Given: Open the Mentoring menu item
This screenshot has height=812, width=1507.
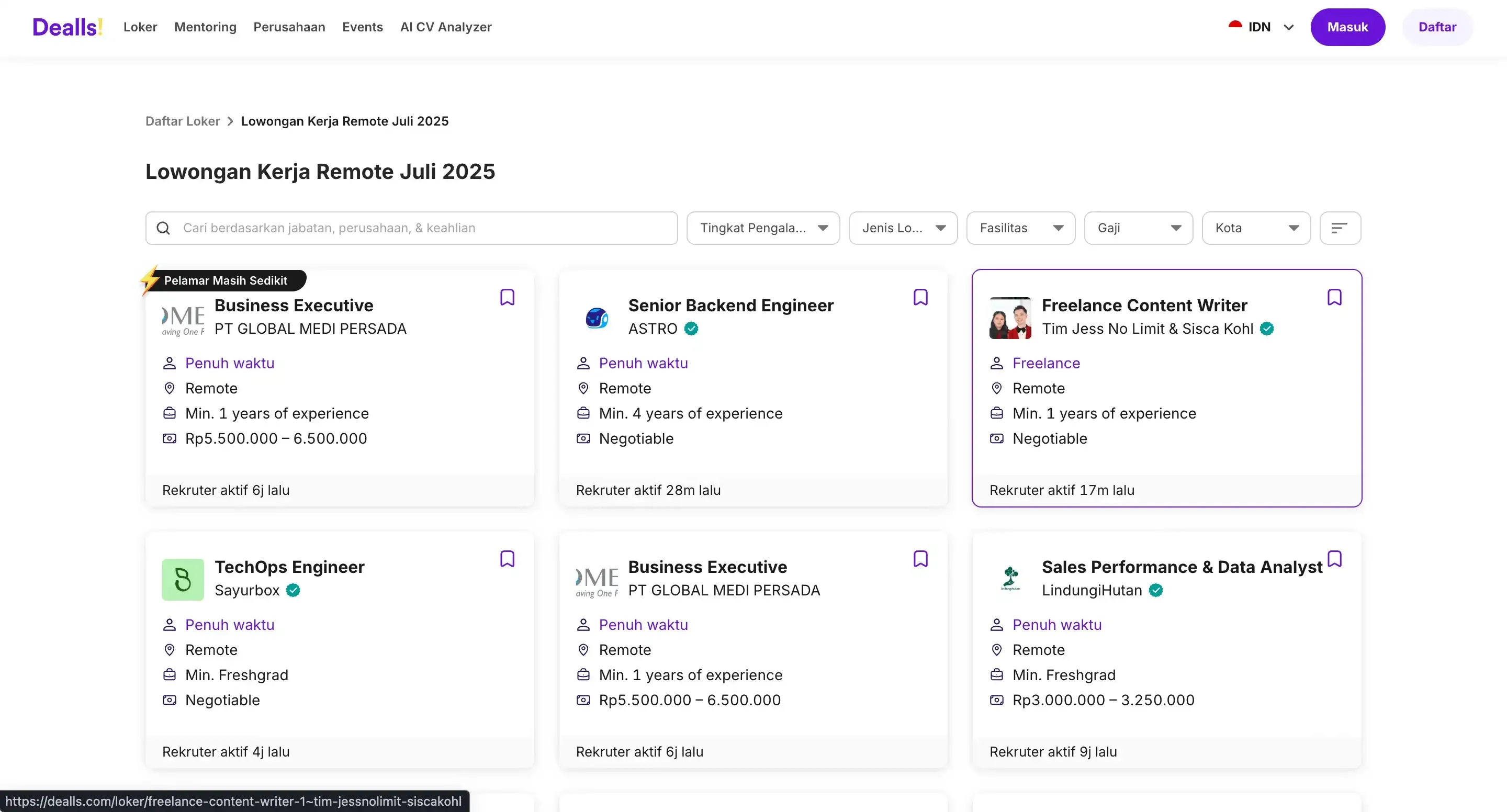Looking at the screenshot, I should point(205,27).
